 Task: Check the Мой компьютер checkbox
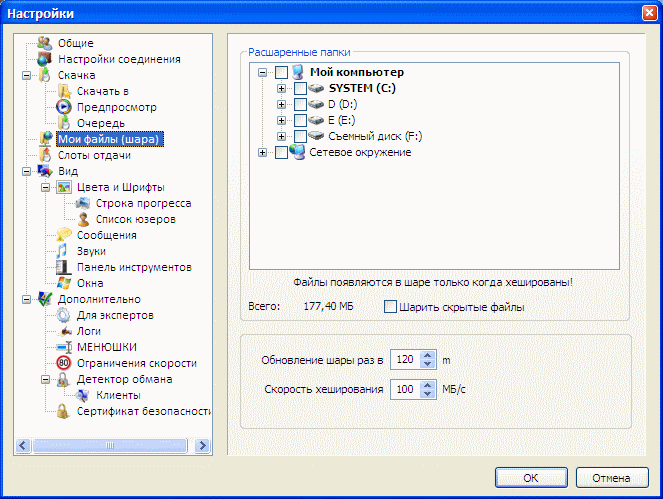(281, 72)
